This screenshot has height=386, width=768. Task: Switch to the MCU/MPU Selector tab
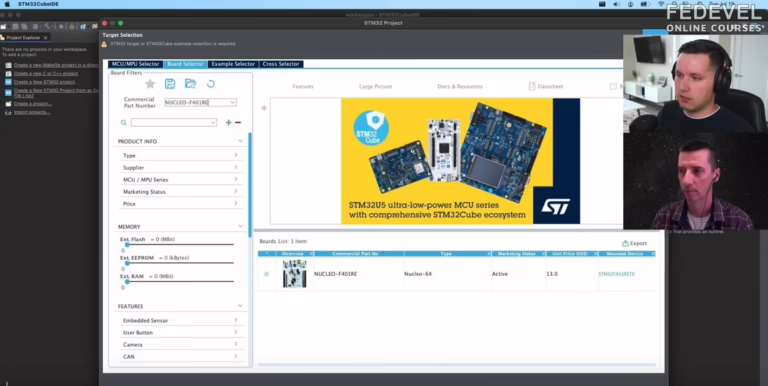136,64
